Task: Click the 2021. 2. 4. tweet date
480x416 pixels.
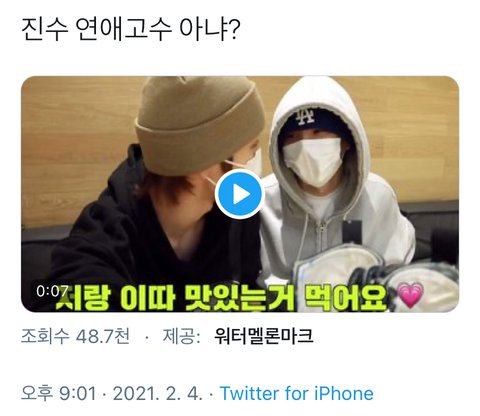Action: 158,393
